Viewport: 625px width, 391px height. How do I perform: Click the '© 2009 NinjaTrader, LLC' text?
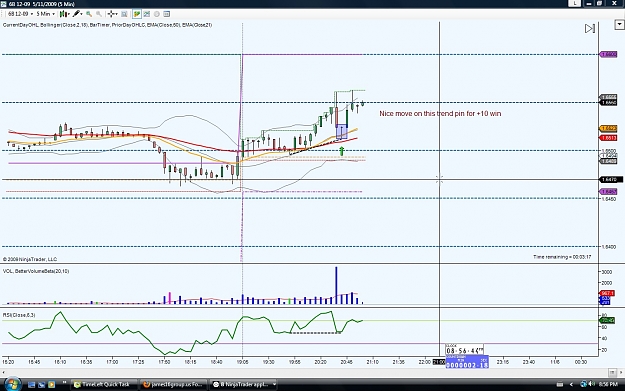tap(30, 259)
